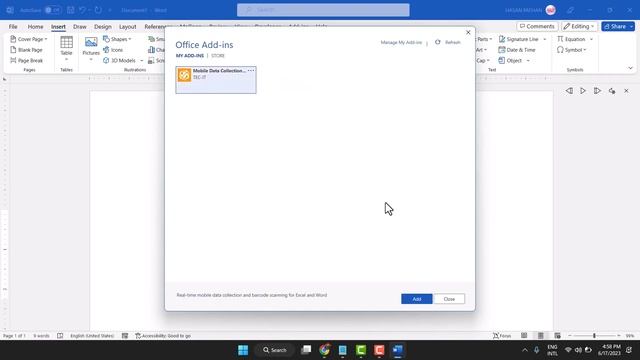
Task: Open the Table insert menu
Action: tap(66, 48)
